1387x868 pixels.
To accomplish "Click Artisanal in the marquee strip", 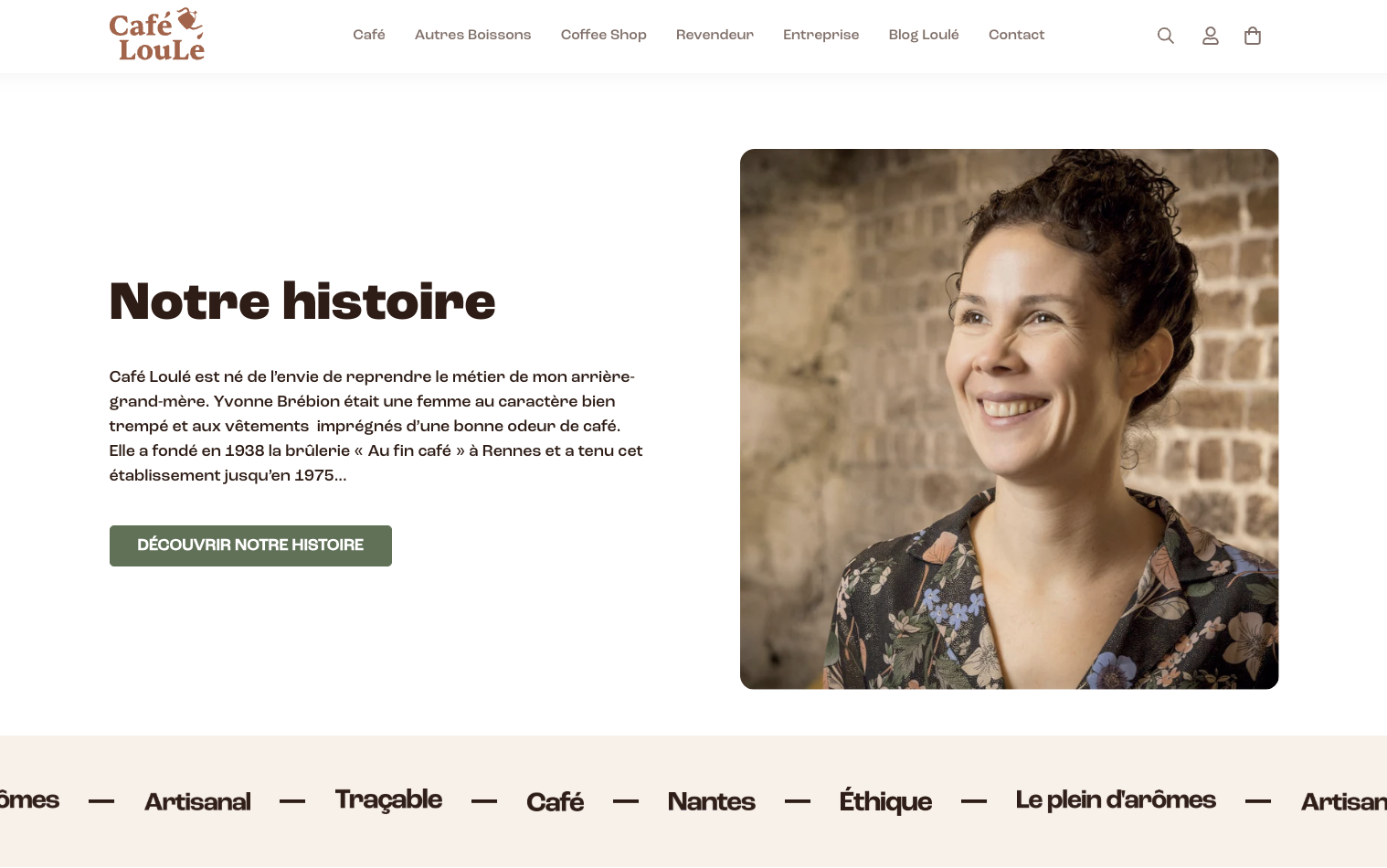I will pyautogui.click(x=197, y=802).
